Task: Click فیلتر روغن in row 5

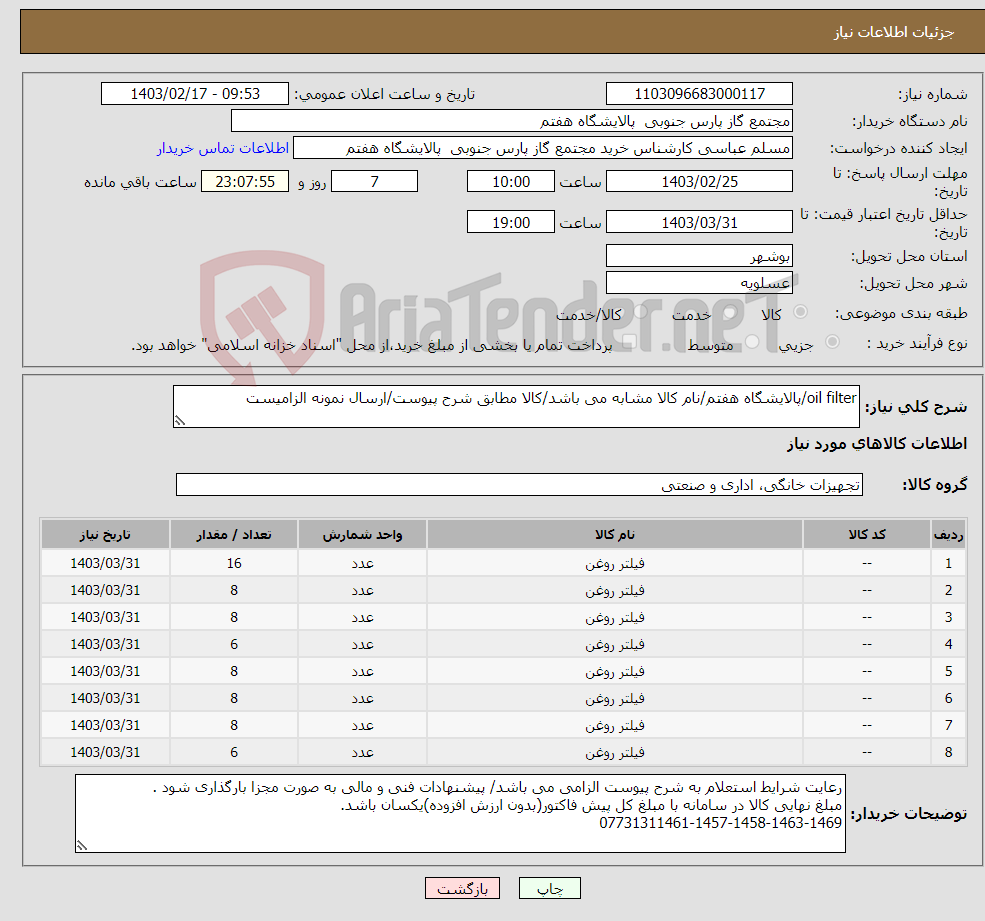Action: (615, 672)
